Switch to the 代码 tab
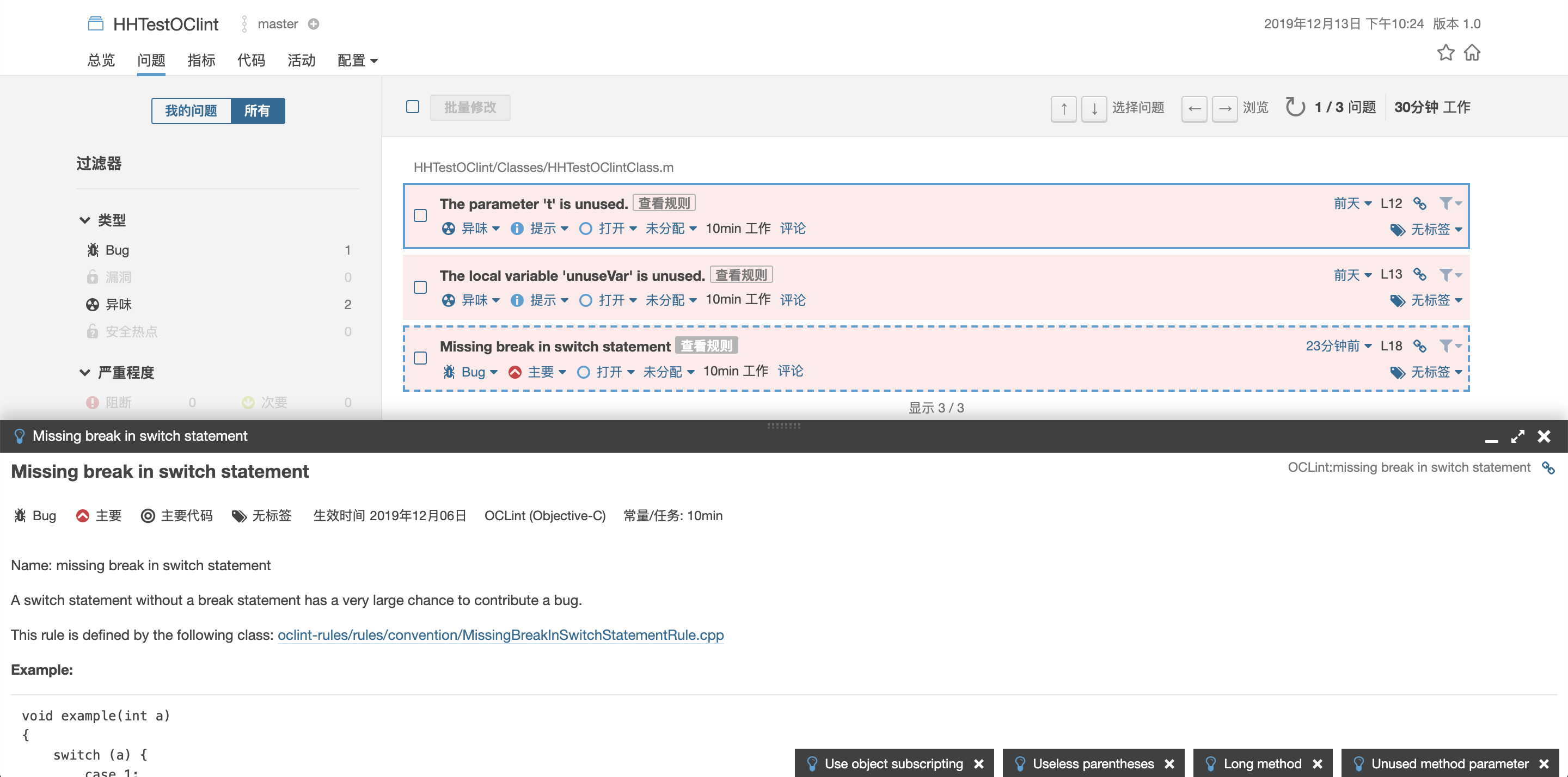Viewport: 1568px width, 777px height. point(251,60)
